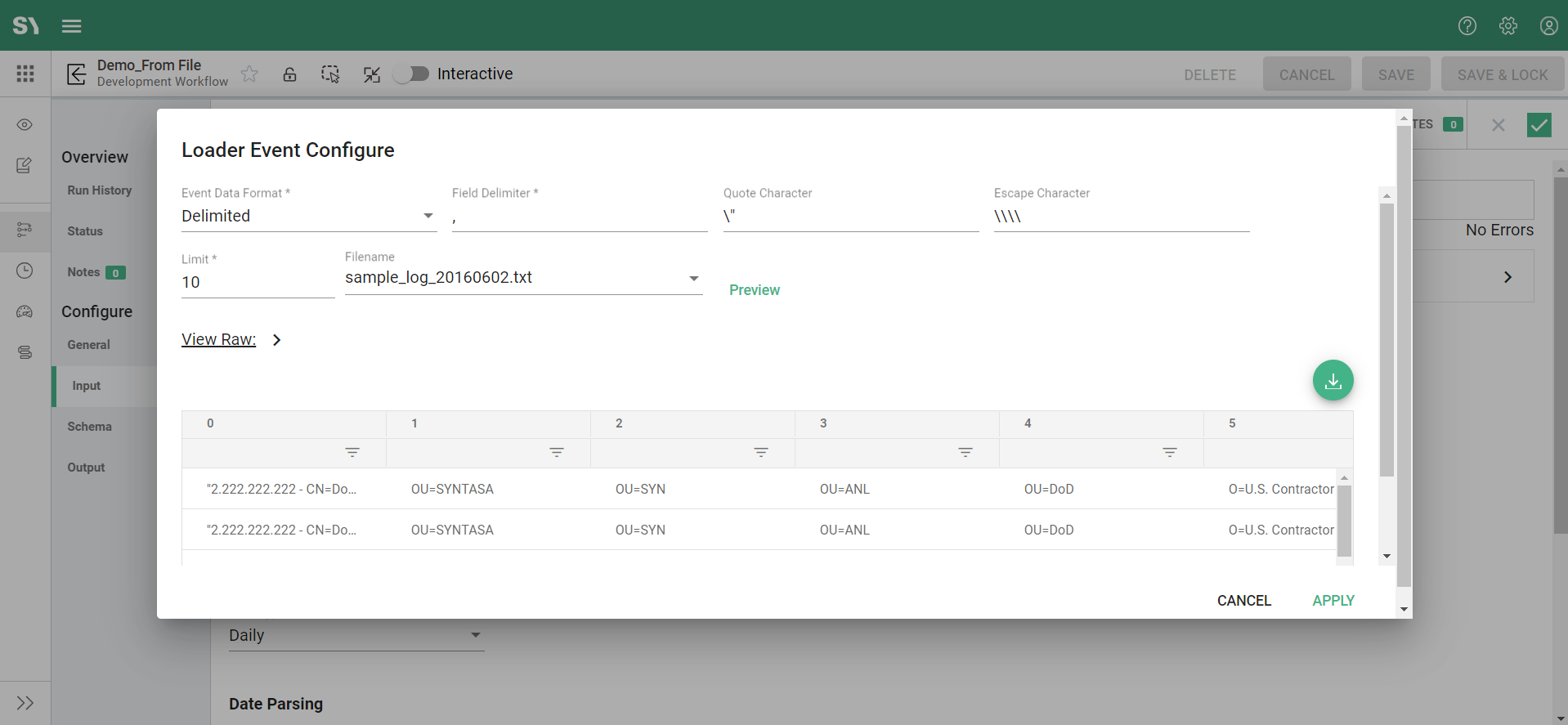Click the help question mark icon
This screenshot has height=725, width=1568.
pos(1467,26)
